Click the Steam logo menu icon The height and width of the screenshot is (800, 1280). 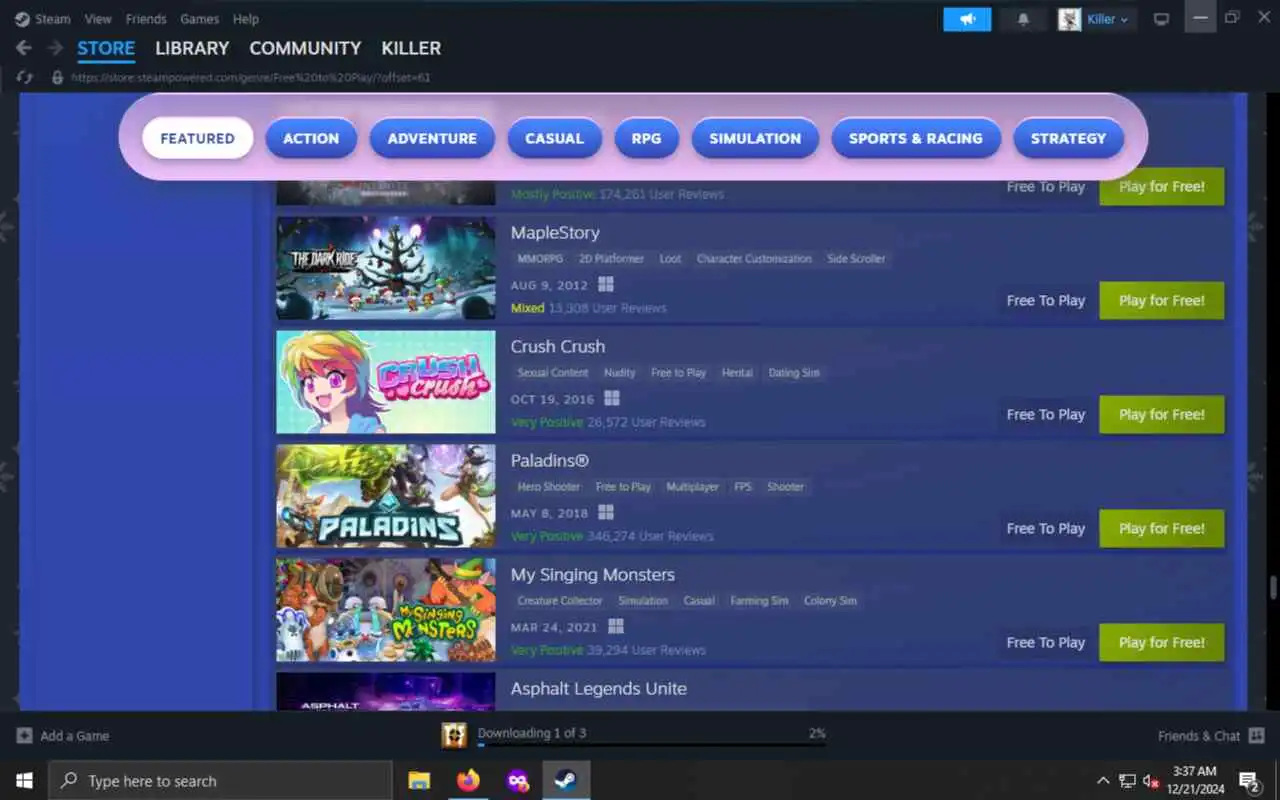pos(22,19)
